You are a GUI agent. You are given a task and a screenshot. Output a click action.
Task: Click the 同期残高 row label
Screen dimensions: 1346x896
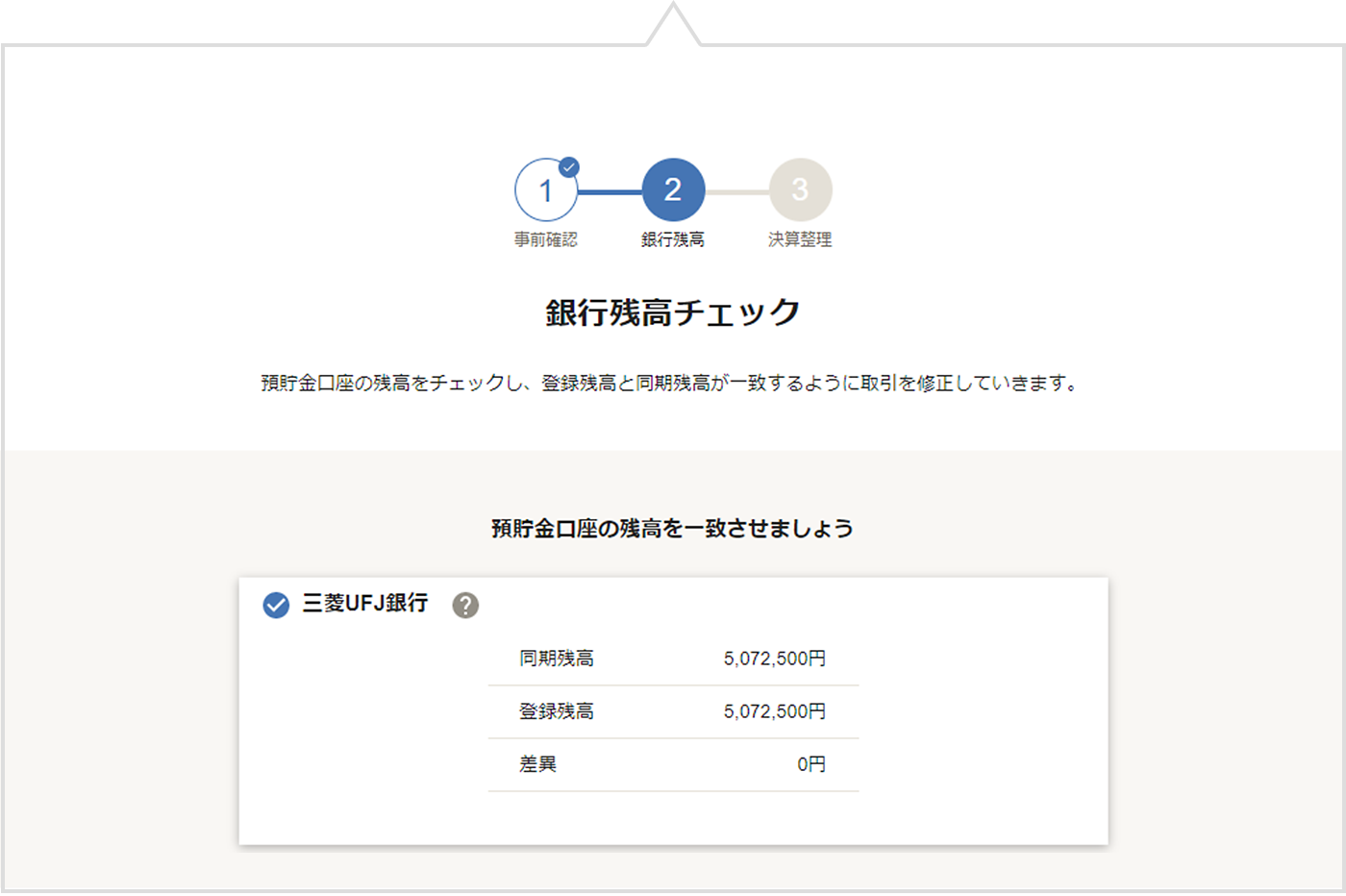pos(557,659)
